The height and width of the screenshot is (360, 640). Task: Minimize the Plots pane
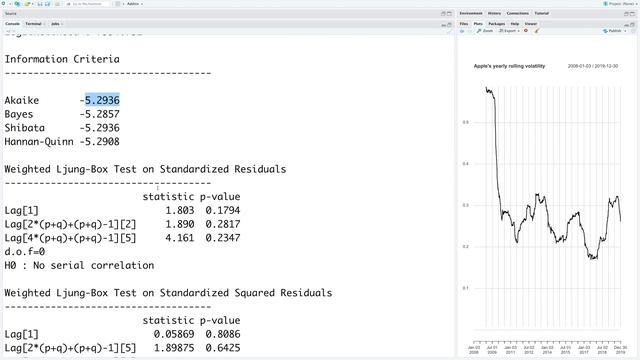click(626, 25)
